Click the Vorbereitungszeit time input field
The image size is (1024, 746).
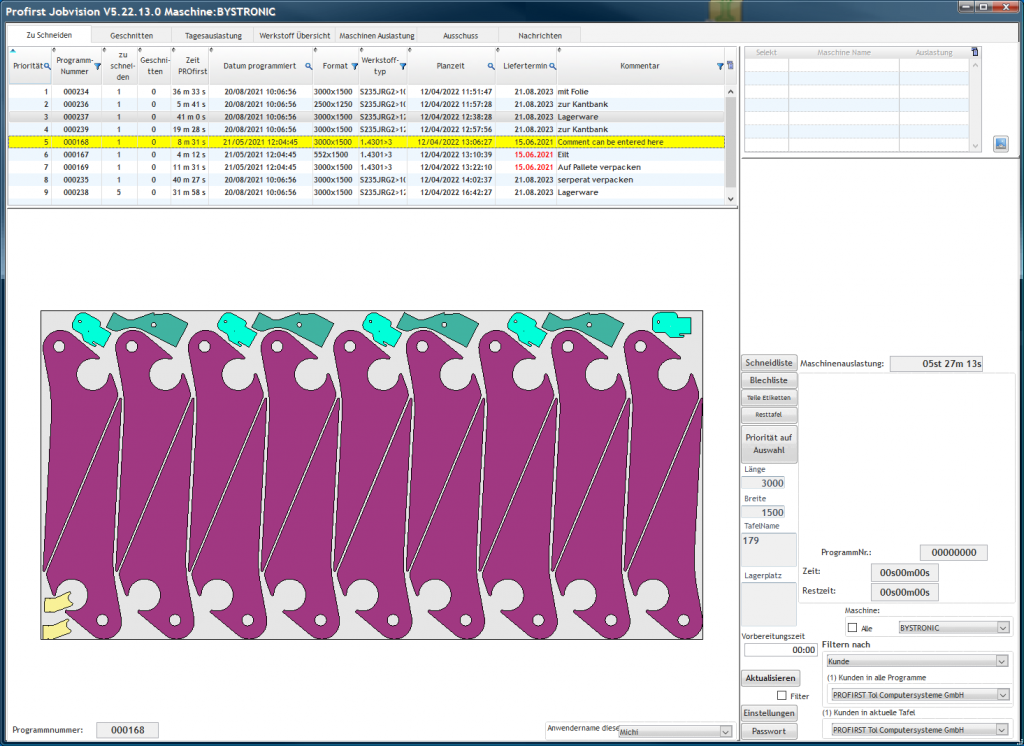780,650
